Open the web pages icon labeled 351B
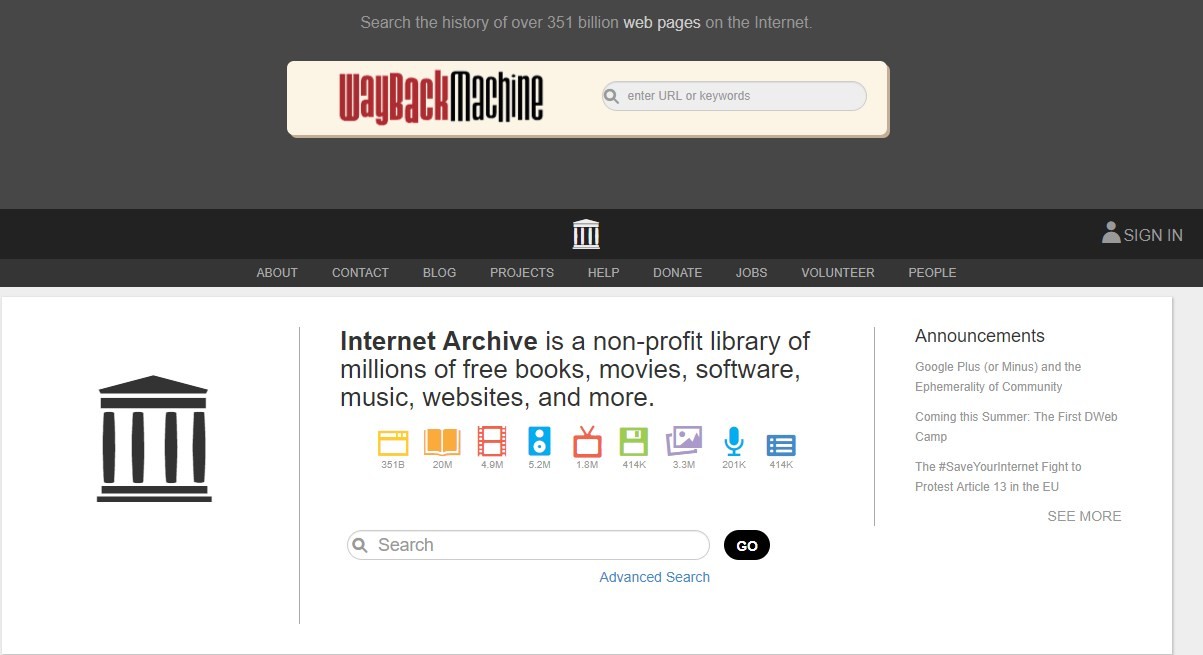1203x655 pixels. click(x=393, y=442)
